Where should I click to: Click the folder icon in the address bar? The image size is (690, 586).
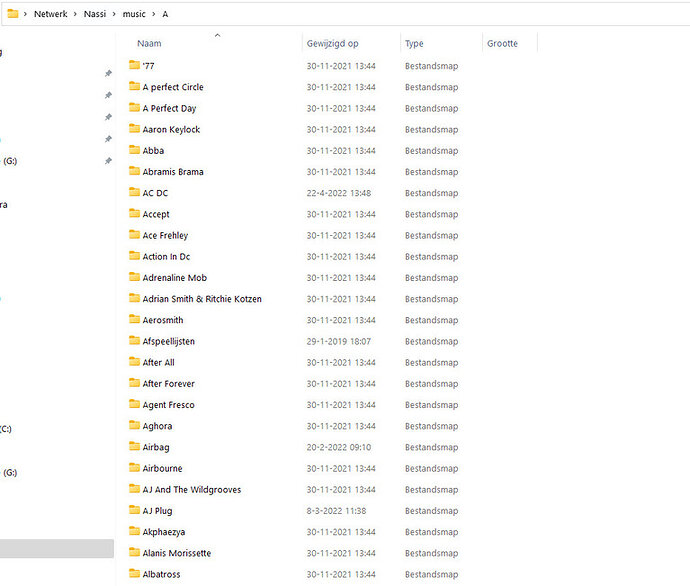click(x=13, y=14)
